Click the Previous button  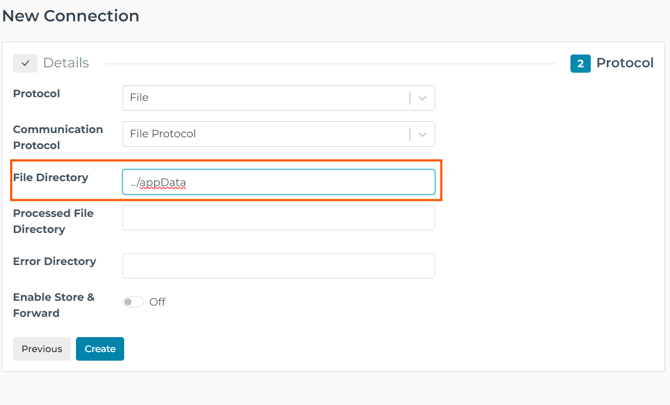[x=41, y=349]
